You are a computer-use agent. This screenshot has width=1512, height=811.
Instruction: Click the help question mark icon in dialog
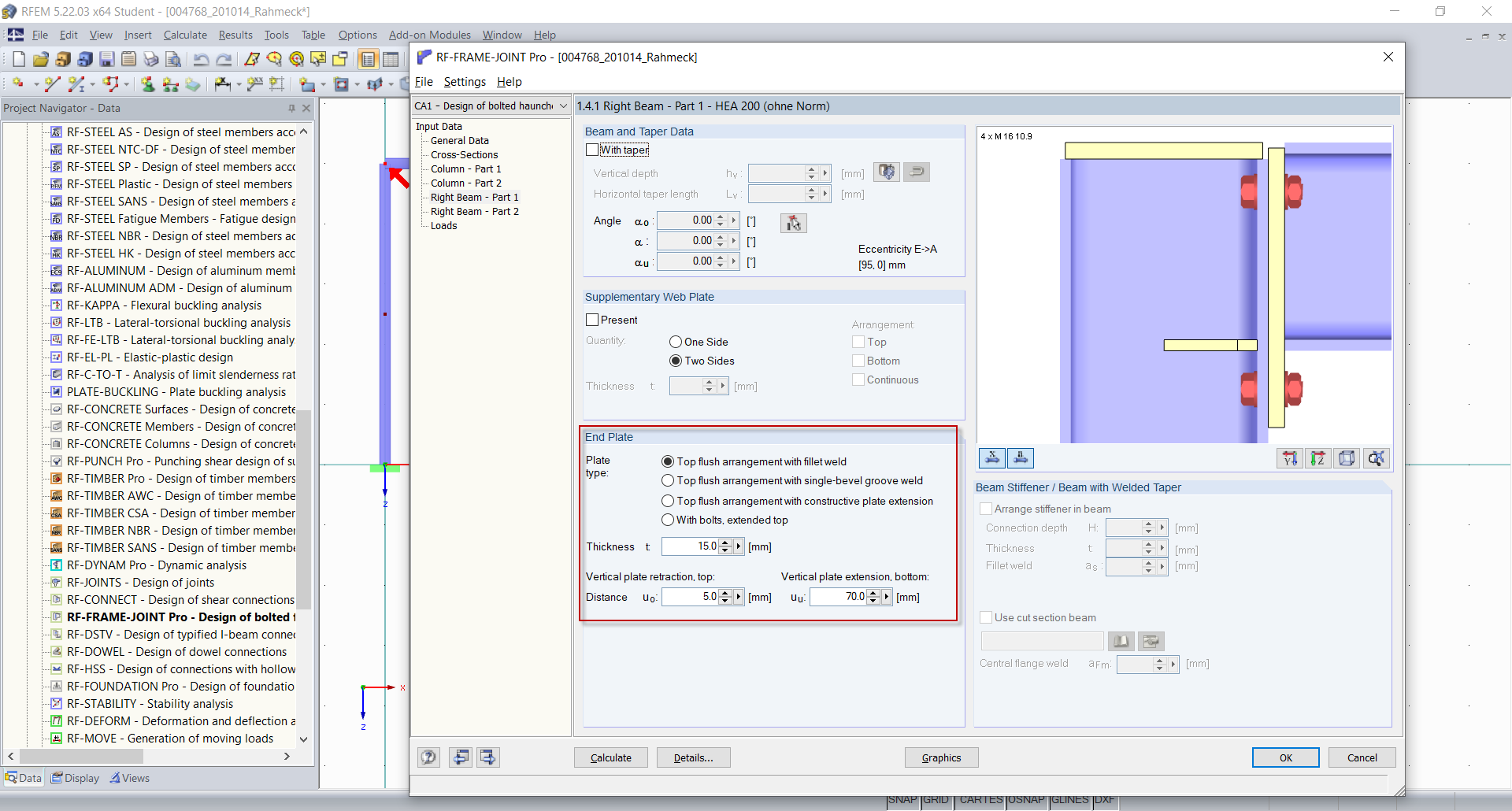pos(428,757)
